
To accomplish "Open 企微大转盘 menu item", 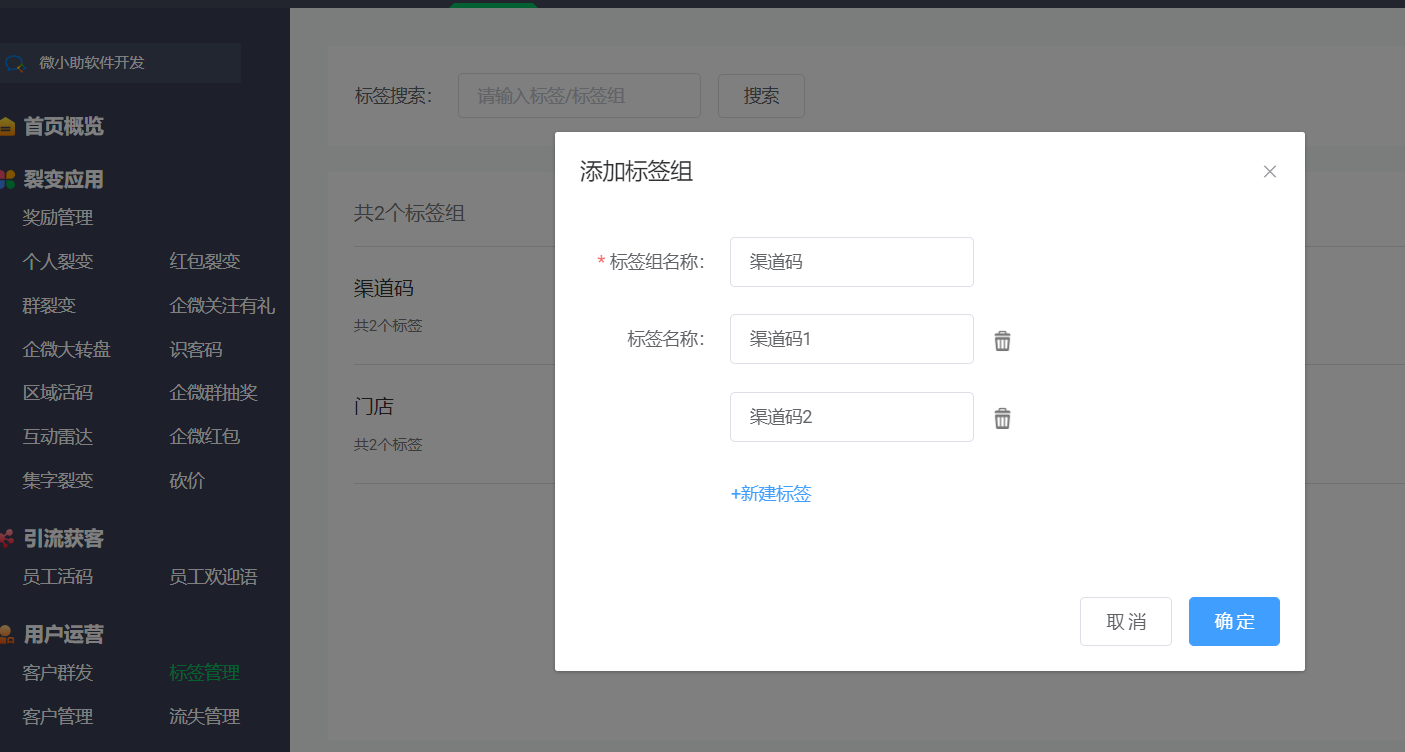I will pyautogui.click(x=67, y=350).
